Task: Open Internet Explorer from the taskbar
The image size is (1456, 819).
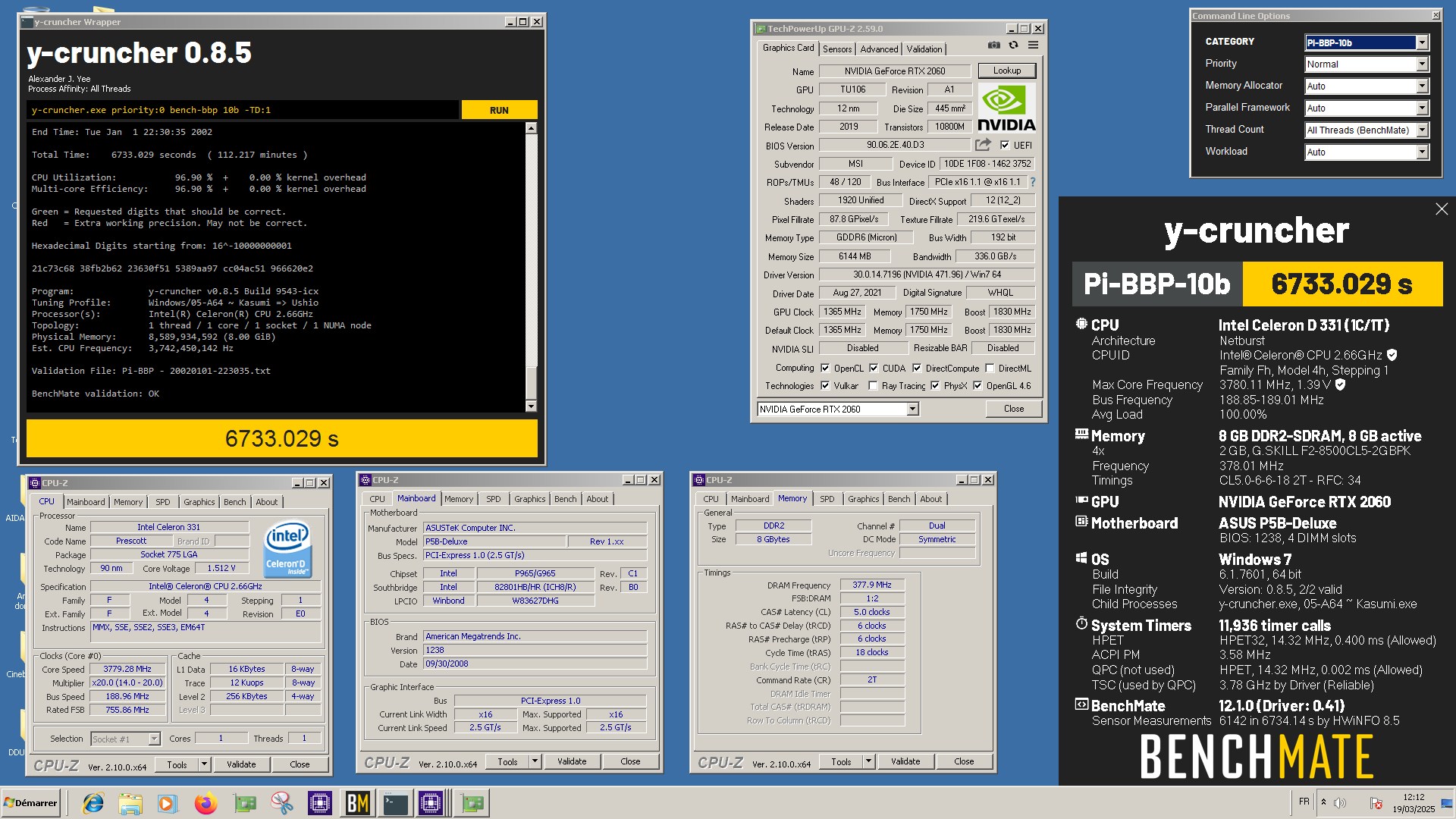Action: click(93, 803)
